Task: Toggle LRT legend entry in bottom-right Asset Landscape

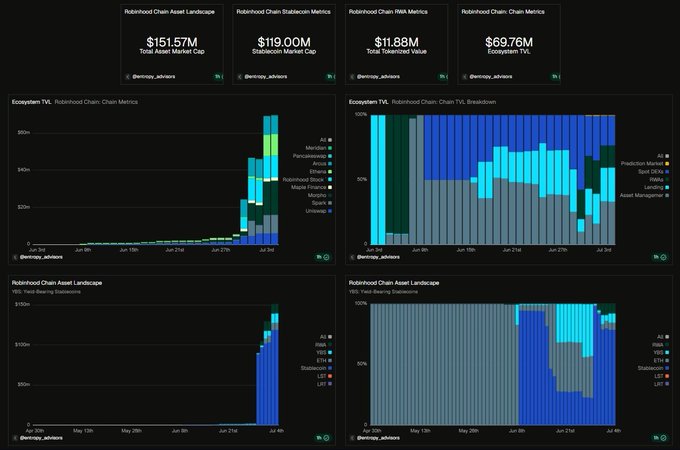Action: 661,384
